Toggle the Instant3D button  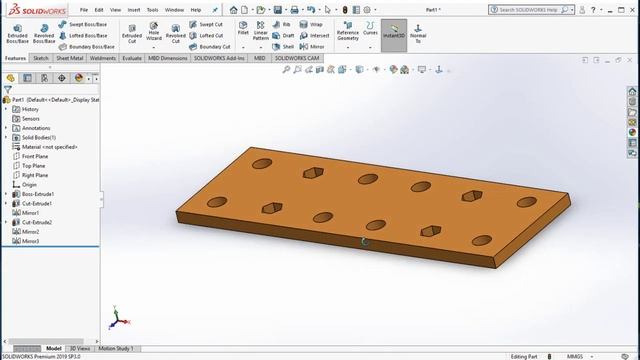coord(394,36)
